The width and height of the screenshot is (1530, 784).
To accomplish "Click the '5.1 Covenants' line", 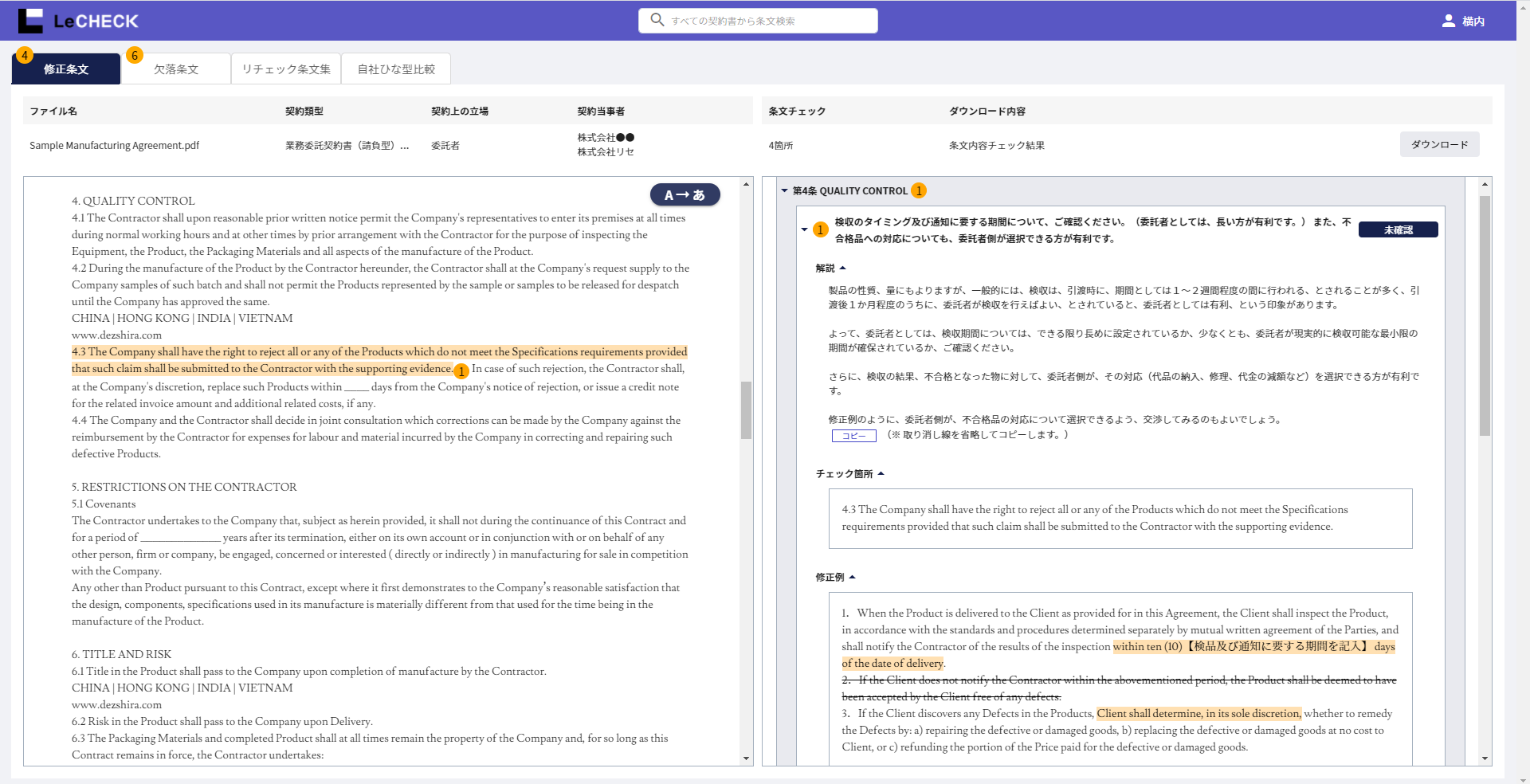I will [x=104, y=504].
